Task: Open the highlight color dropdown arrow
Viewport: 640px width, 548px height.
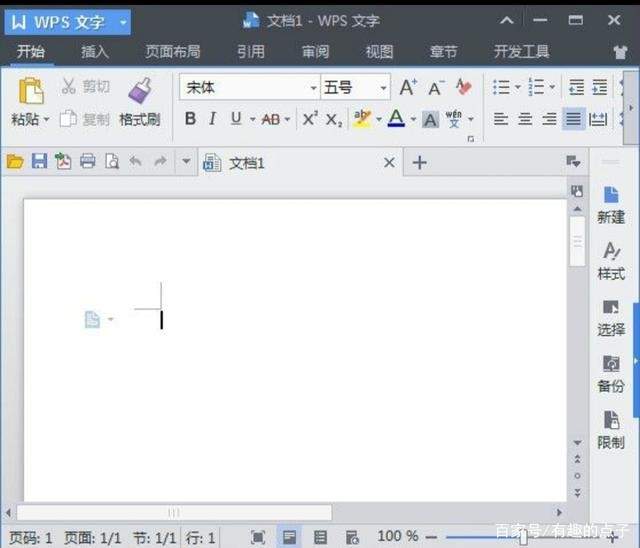Action: 379,120
